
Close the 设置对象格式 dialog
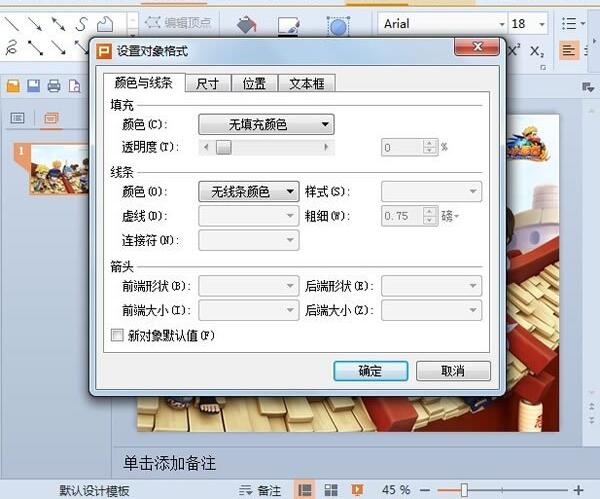pos(477,47)
